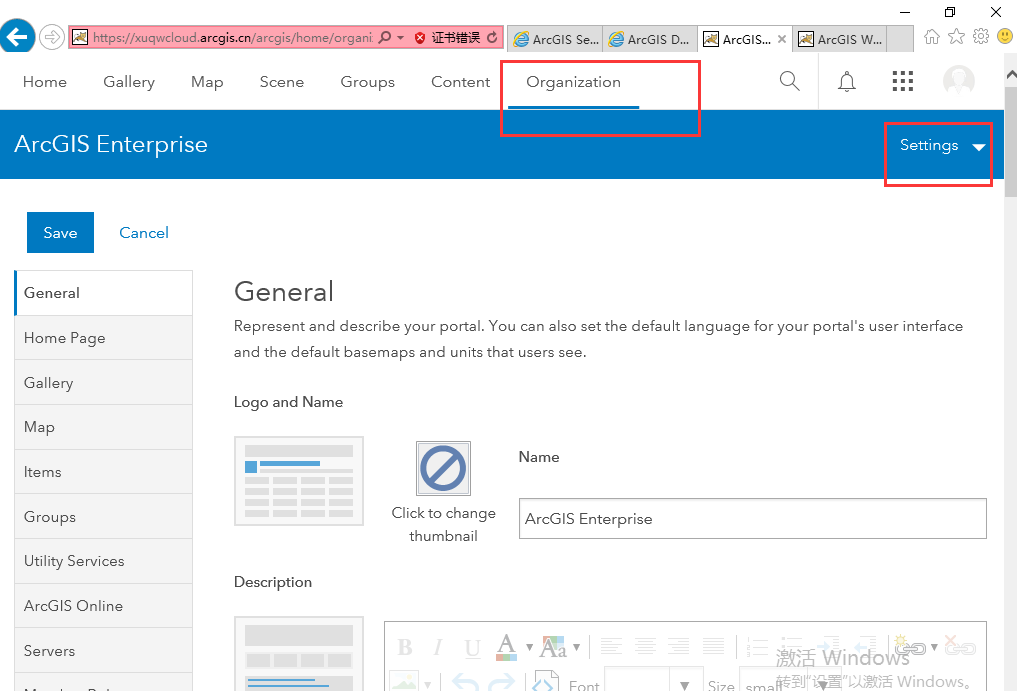Open Content in top navigation
The height and width of the screenshot is (691, 1017).
tap(461, 82)
